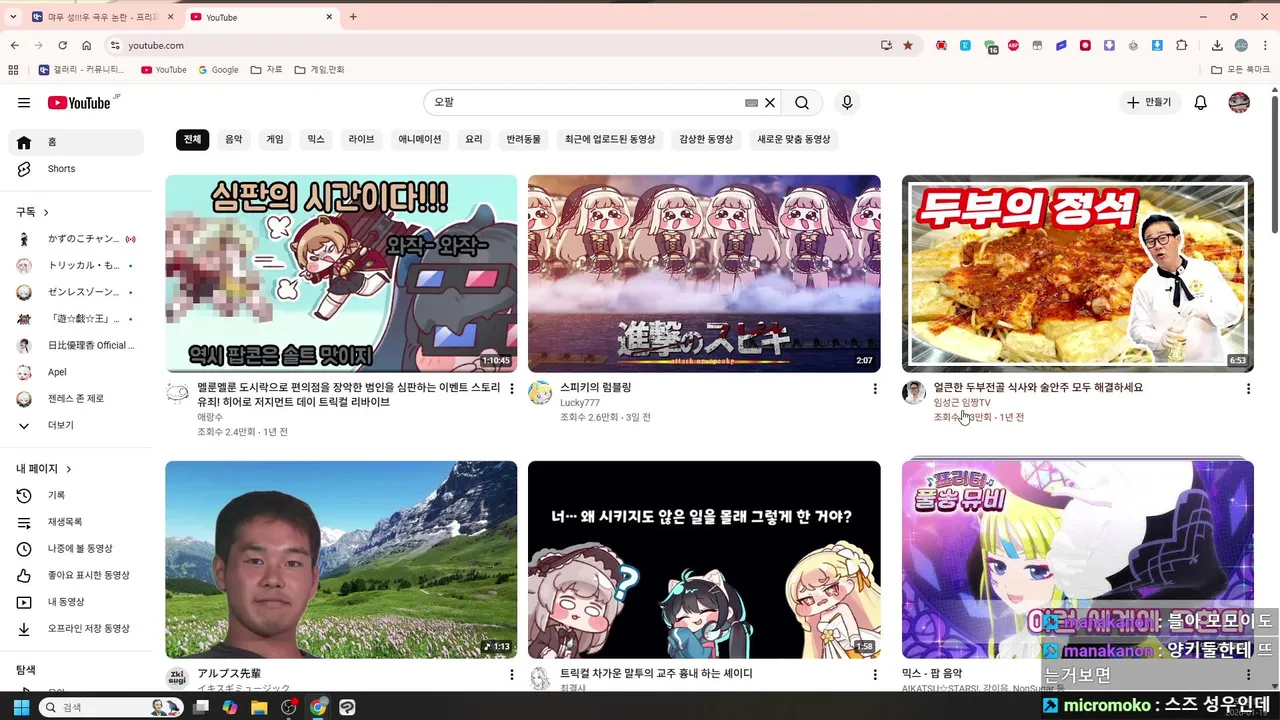Expand the 내 페이지 section header
The height and width of the screenshot is (720, 1280).
(x=45, y=469)
